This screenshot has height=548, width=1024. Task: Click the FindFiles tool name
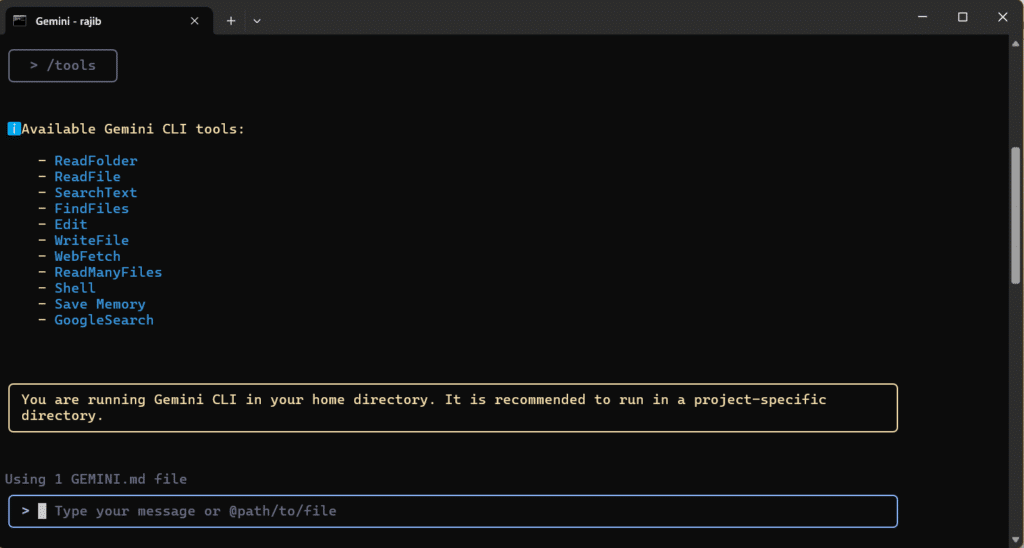click(x=91, y=208)
